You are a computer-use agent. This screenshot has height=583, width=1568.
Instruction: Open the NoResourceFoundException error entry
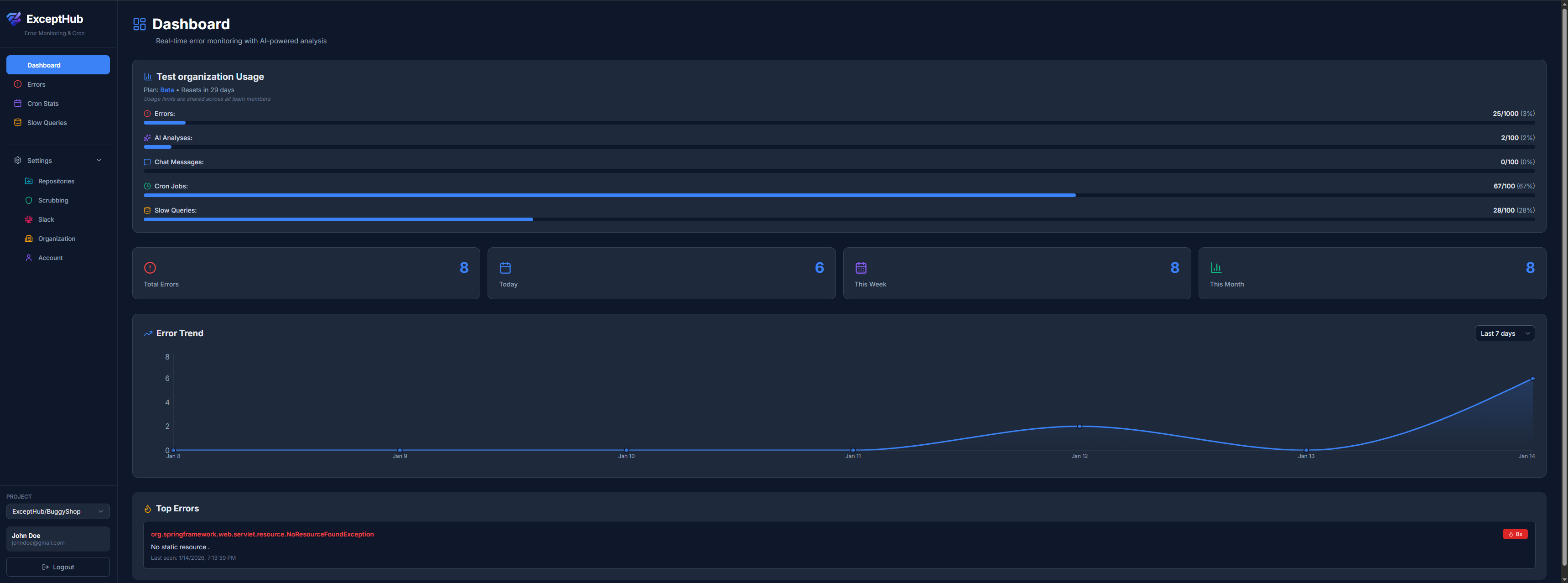pos(262,534)
